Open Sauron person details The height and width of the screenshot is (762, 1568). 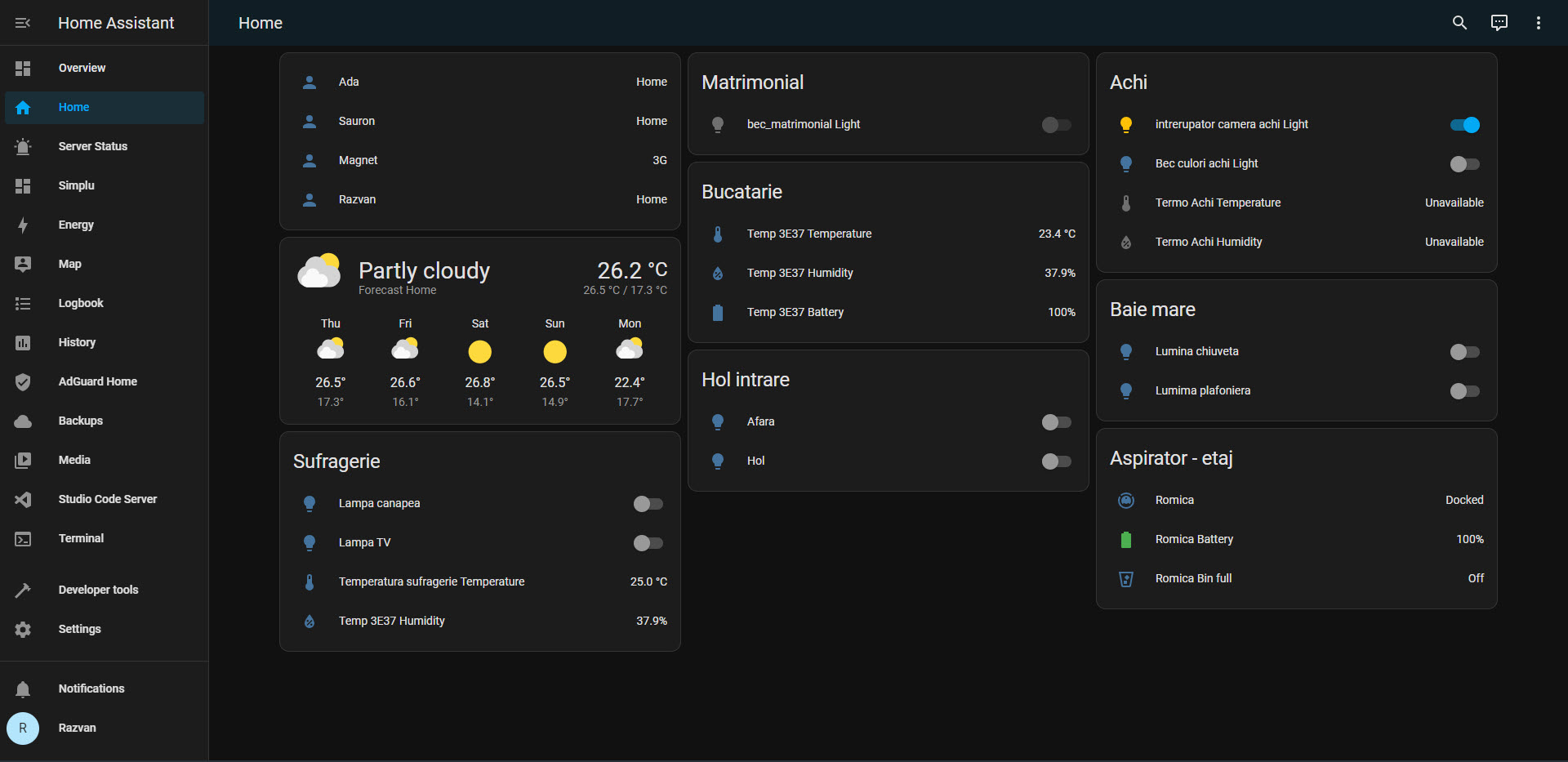tap(480, 121)
